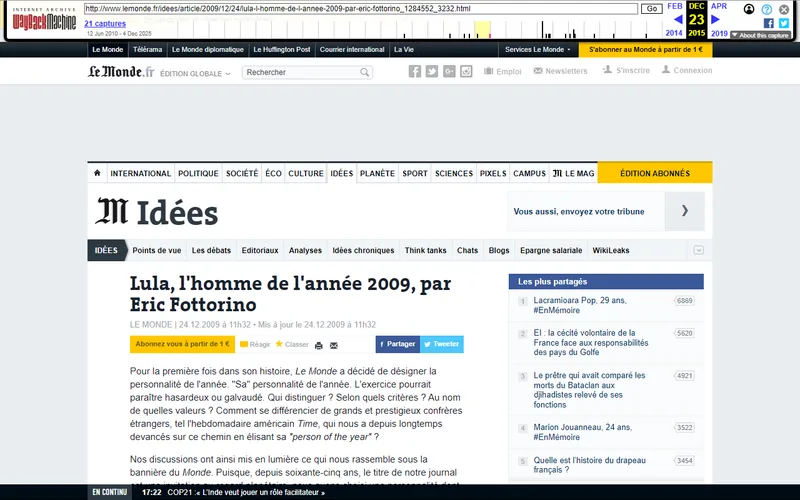Expand Édition Globale dropdown
Viewport: 800px width, 500px height.
(195, 73)
